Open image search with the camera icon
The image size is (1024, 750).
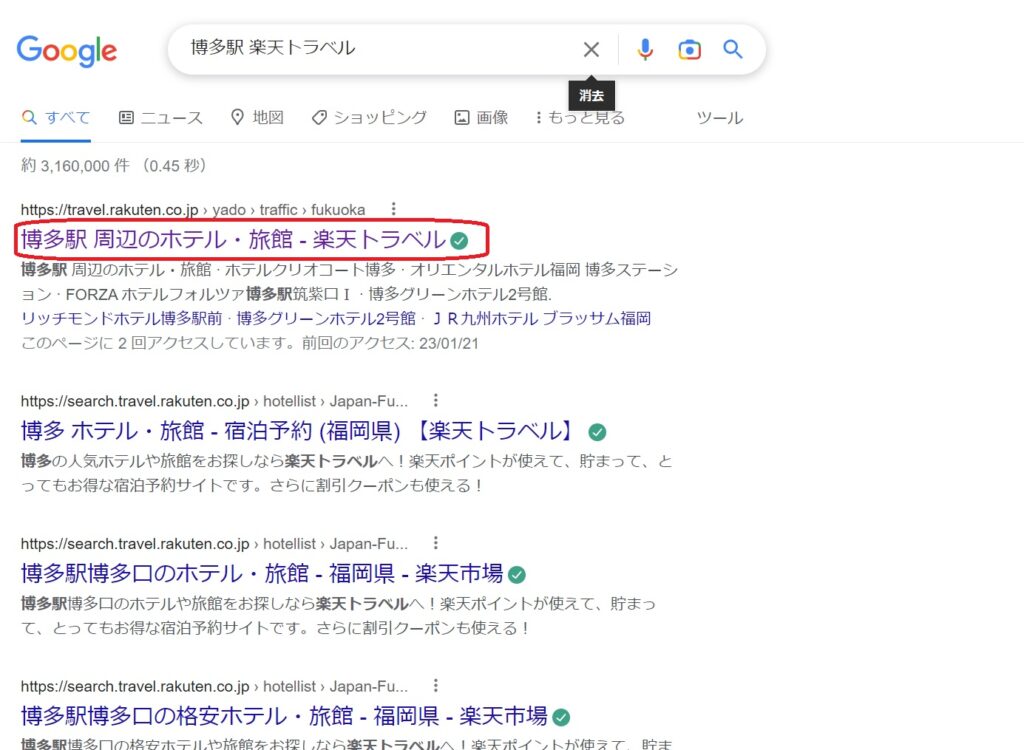coord(689,50)
